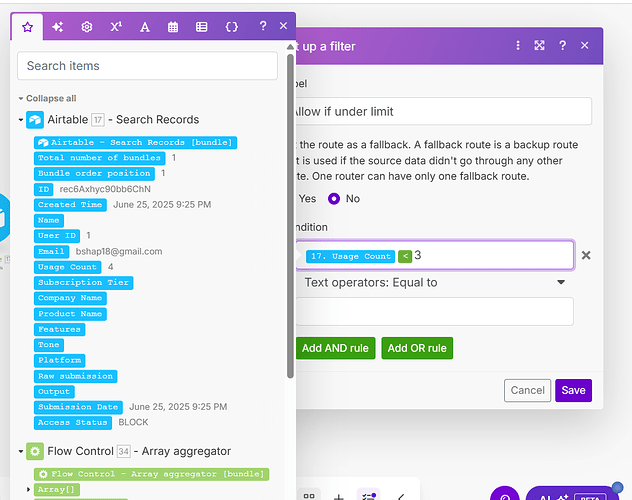Open the custom variables braces tab
The width and height of the screenshot is (632, 500).
click(231, 27)
